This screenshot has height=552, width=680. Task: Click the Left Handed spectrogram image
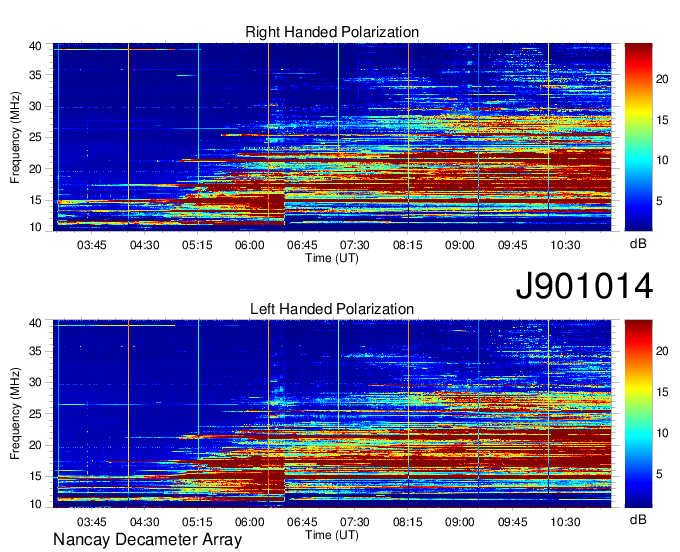click(x=332, y=414)
